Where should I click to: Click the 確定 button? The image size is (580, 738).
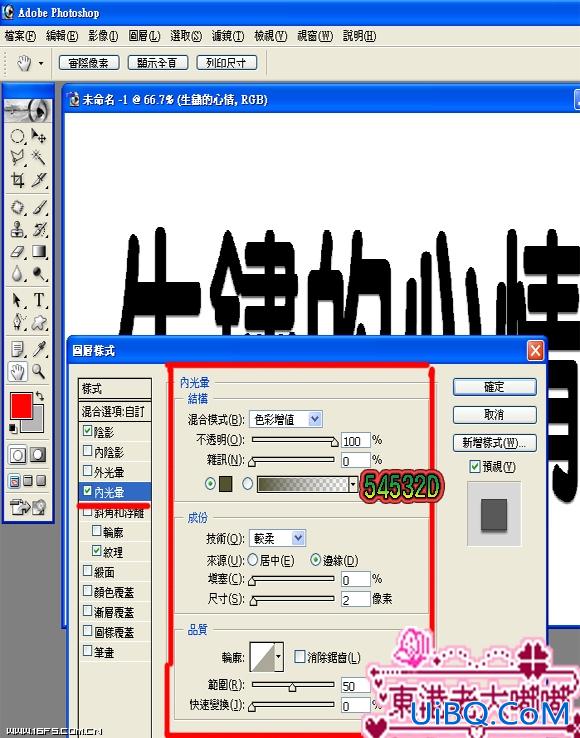[494, 387]
